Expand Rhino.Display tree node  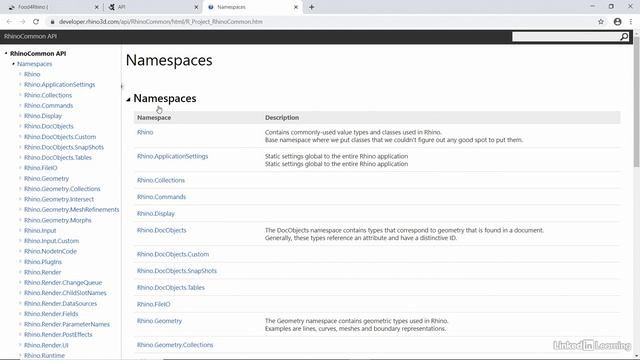pyautogui.click(x=20, y=116)
